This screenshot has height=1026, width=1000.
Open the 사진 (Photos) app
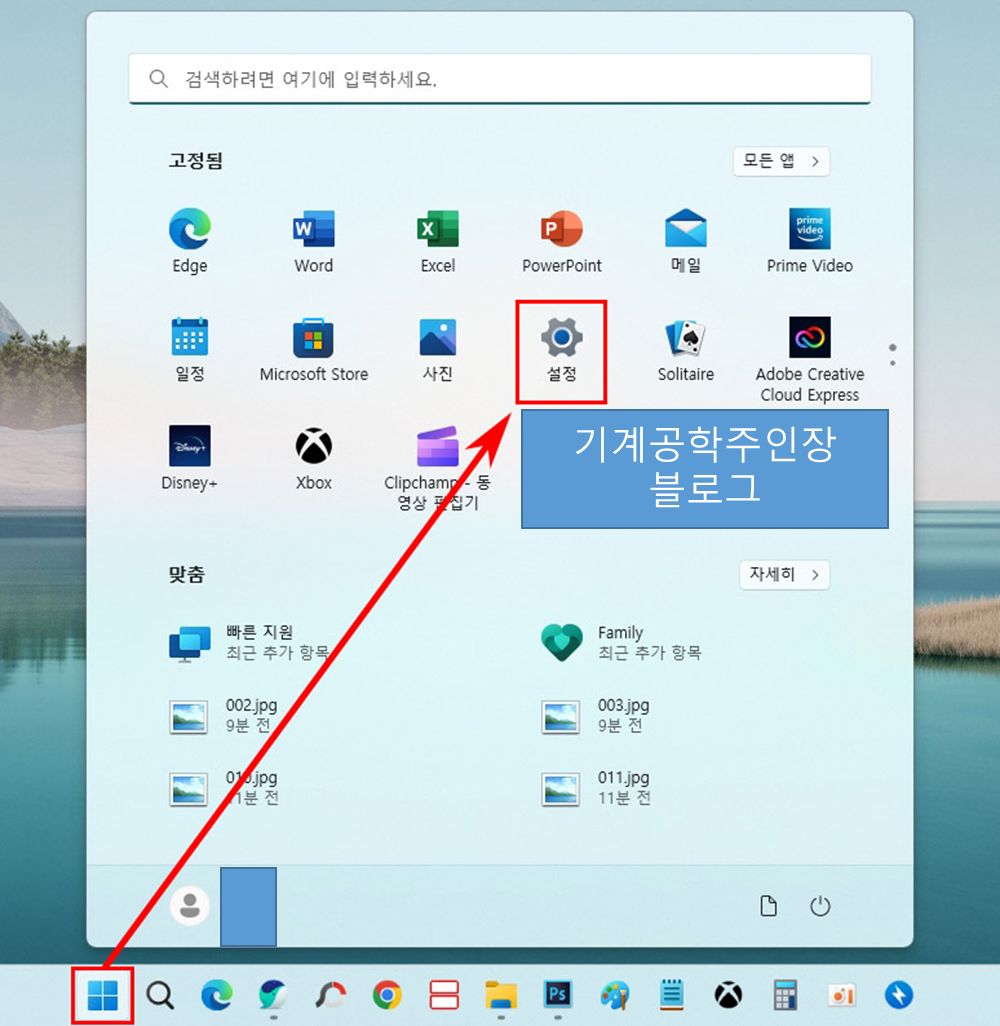[x=438, y=349]
